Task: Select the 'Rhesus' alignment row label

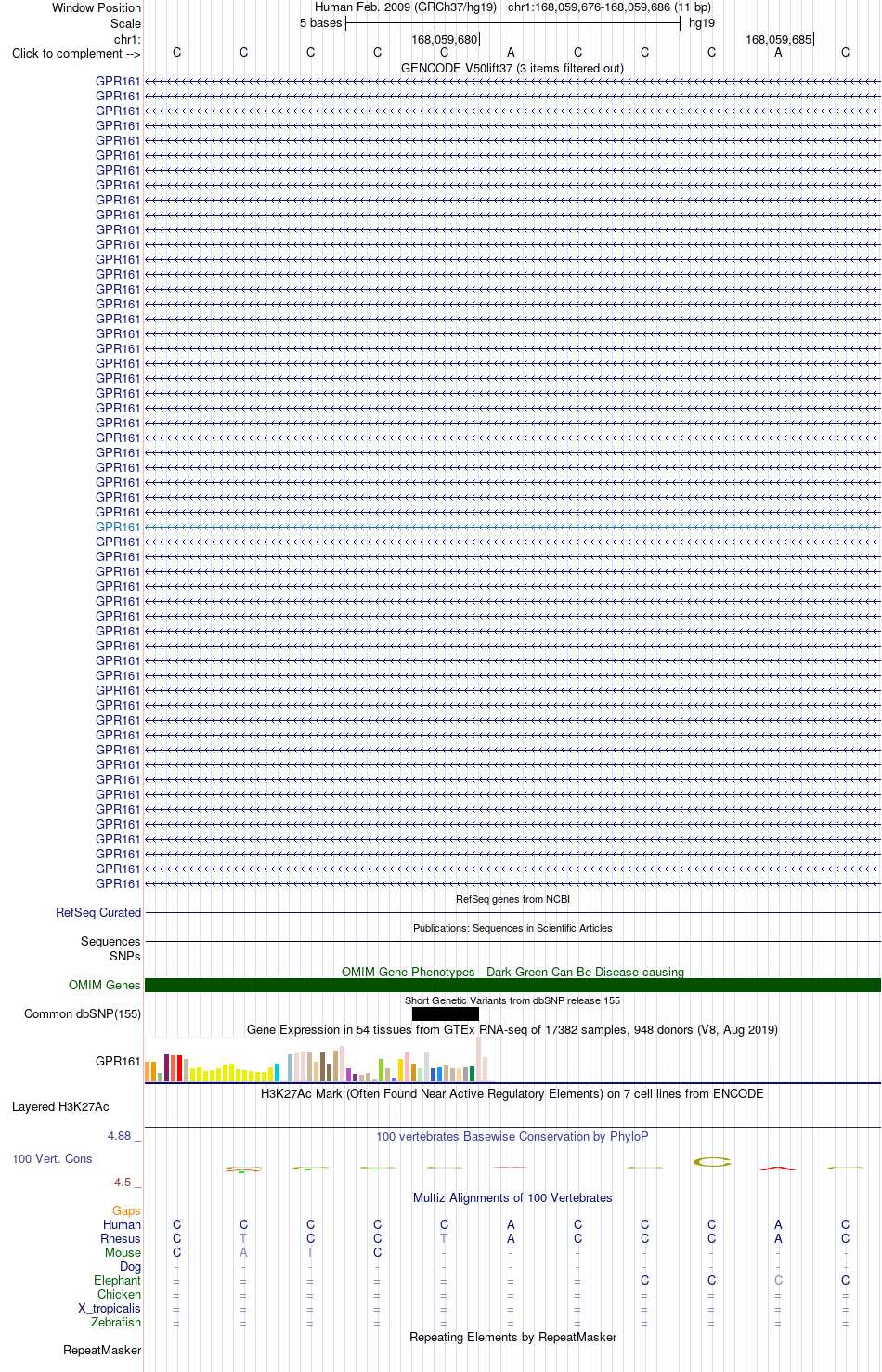Action: coord(121,1238)
